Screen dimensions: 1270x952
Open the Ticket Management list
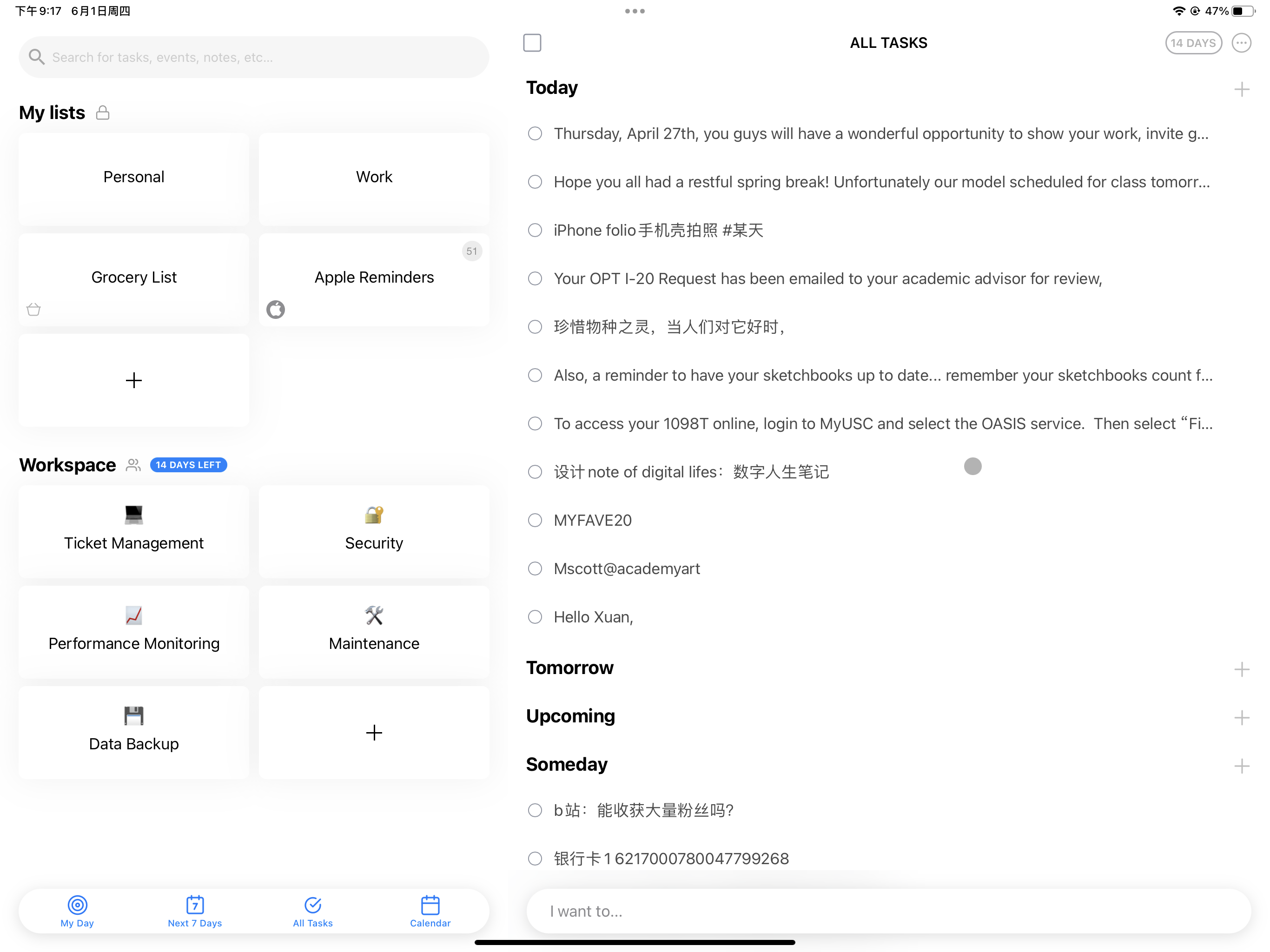tap(134, 532)
